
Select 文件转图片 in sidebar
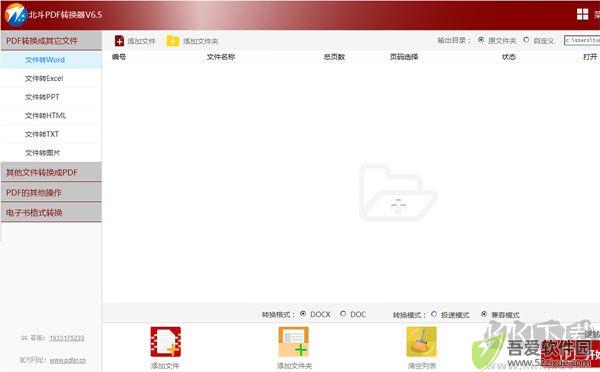(x=51, y=153)
